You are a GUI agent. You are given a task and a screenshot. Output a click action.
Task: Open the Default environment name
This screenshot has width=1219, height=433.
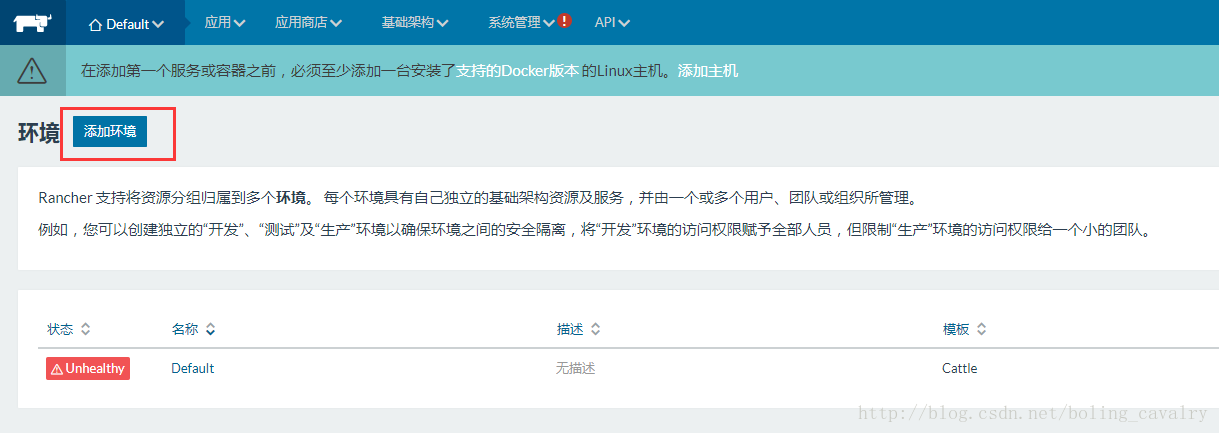(x=192, y=368)
